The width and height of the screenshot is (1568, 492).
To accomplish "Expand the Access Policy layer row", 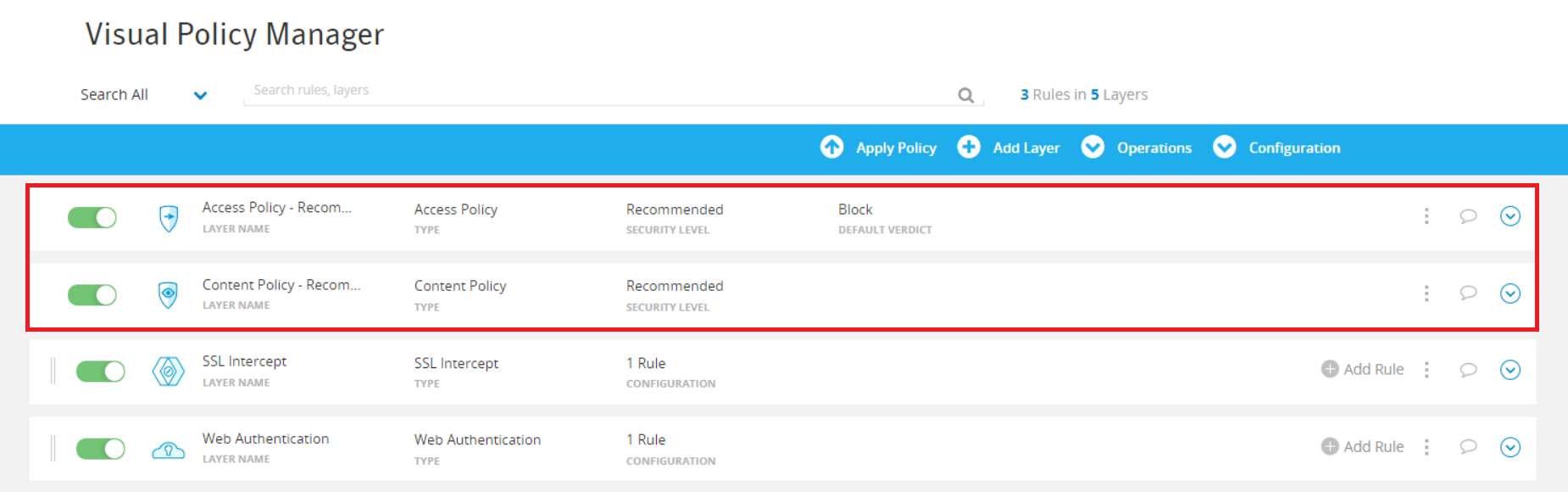I will tap(1510, 216).
